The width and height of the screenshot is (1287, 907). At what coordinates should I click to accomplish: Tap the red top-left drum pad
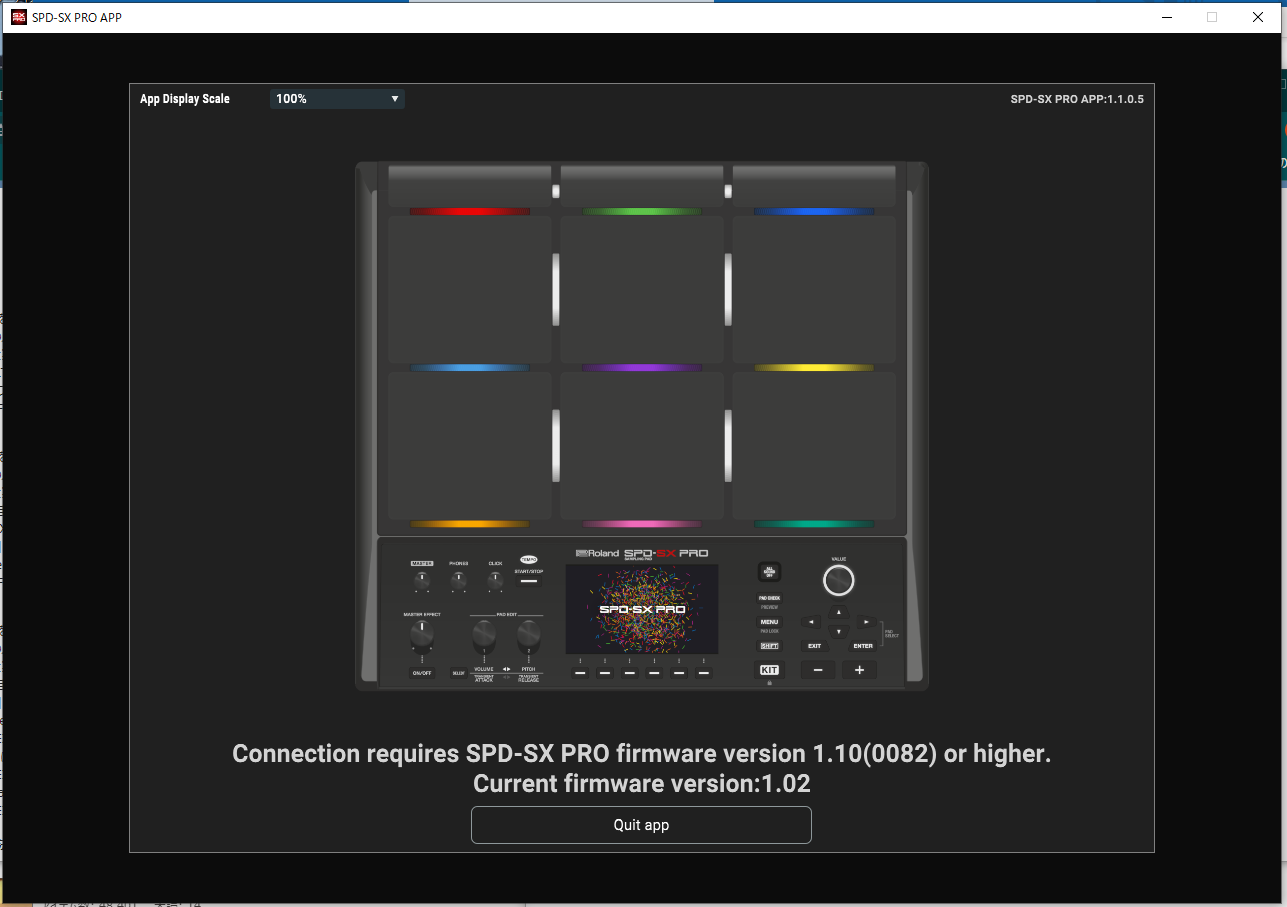[469, 290]
